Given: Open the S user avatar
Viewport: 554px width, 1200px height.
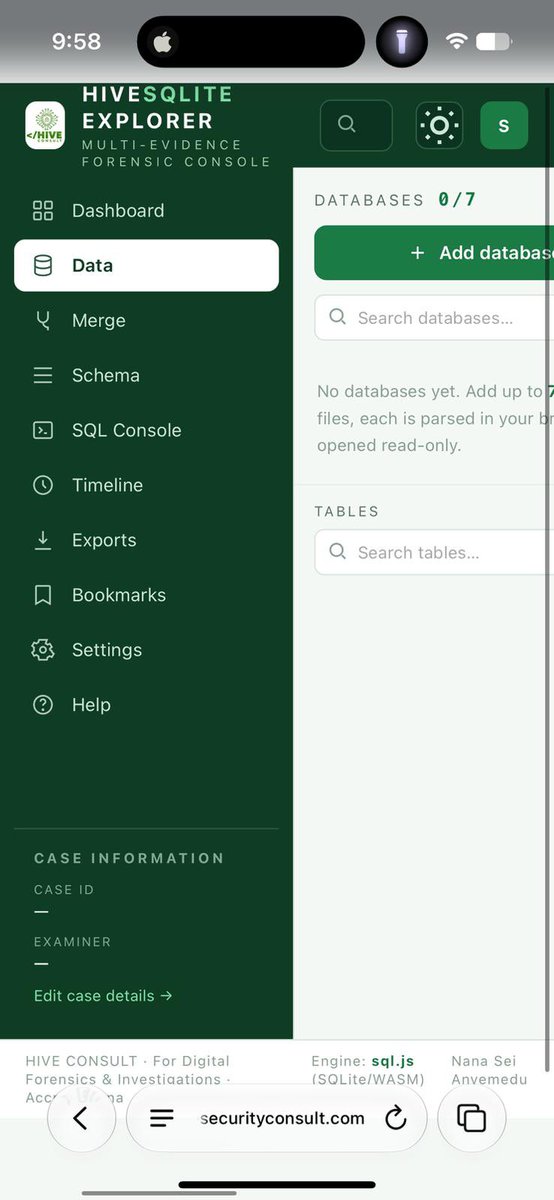Looking at the screenshot, I should click(x=504, y=125).
